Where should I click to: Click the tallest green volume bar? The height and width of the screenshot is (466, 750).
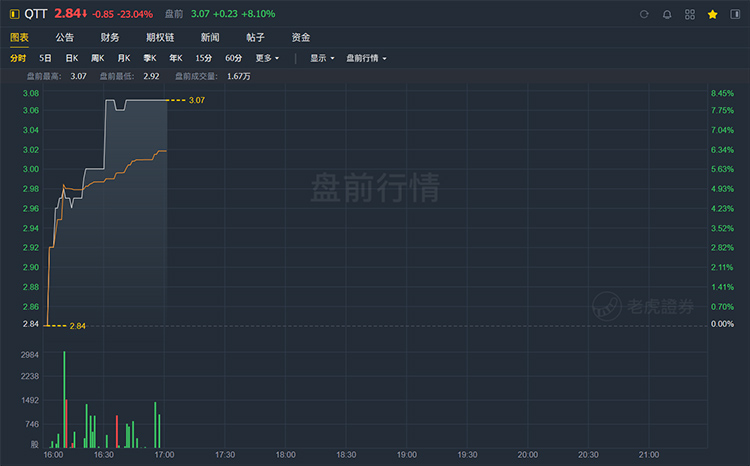pyautogui.click(x=64, y=400)
